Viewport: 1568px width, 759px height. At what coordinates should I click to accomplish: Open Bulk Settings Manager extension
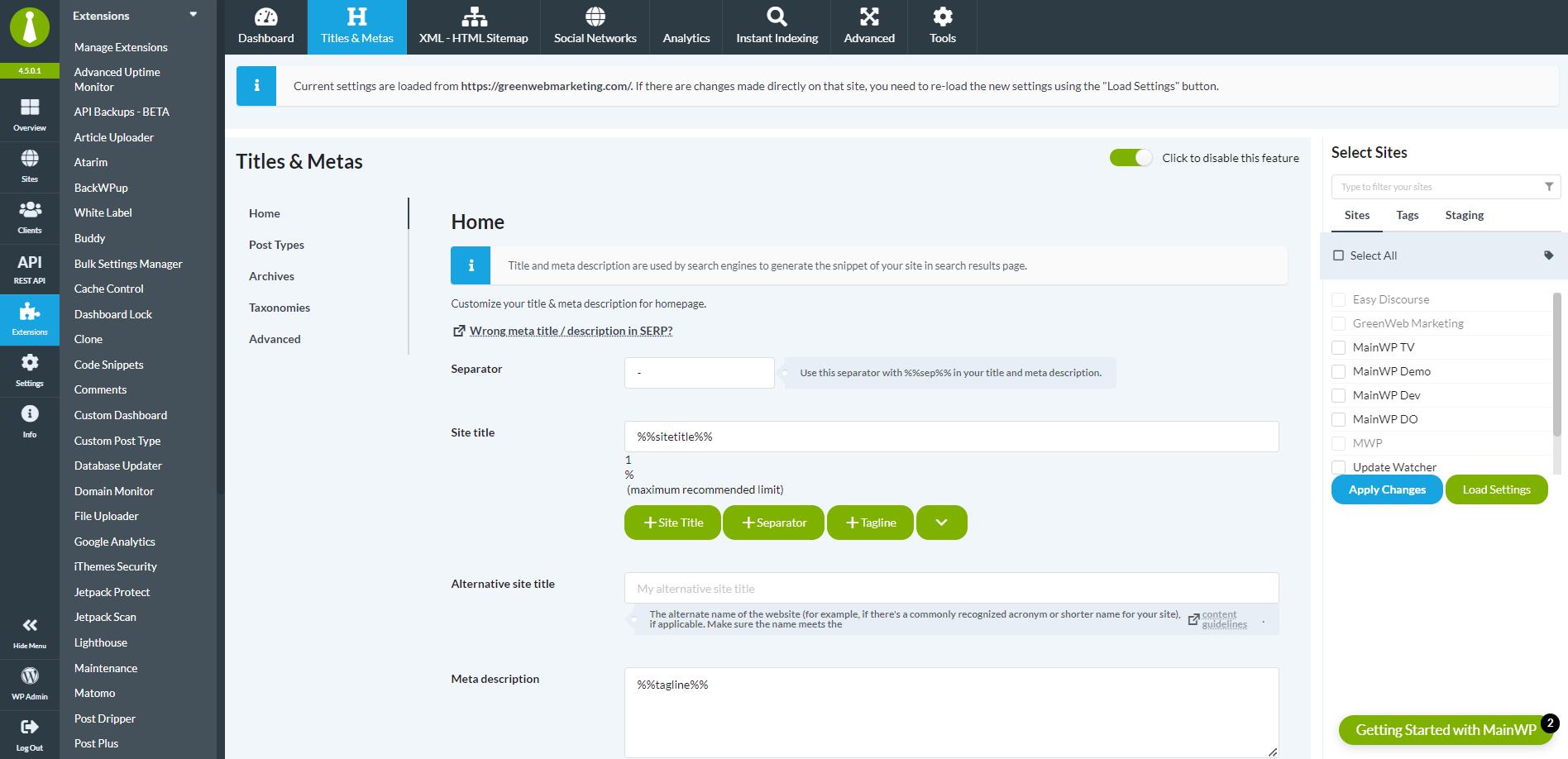tap(128, 264)
